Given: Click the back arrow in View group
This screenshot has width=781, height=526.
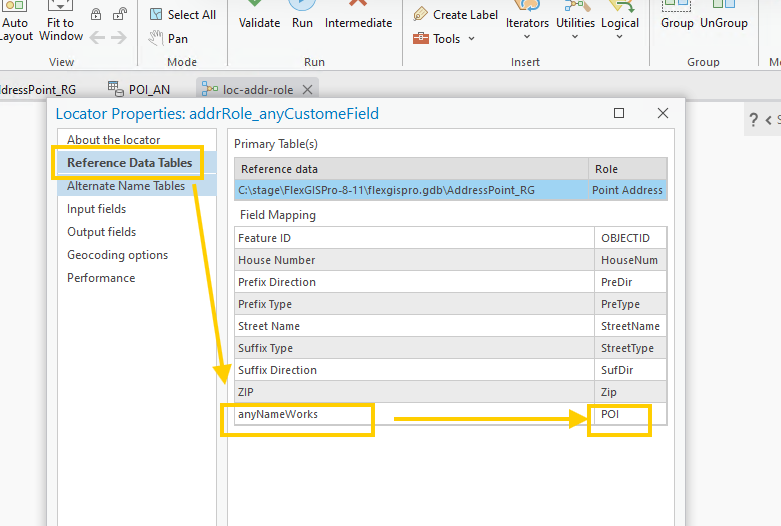Looking at the screenshot, I should pyautogui.click(x=97, y=37).
